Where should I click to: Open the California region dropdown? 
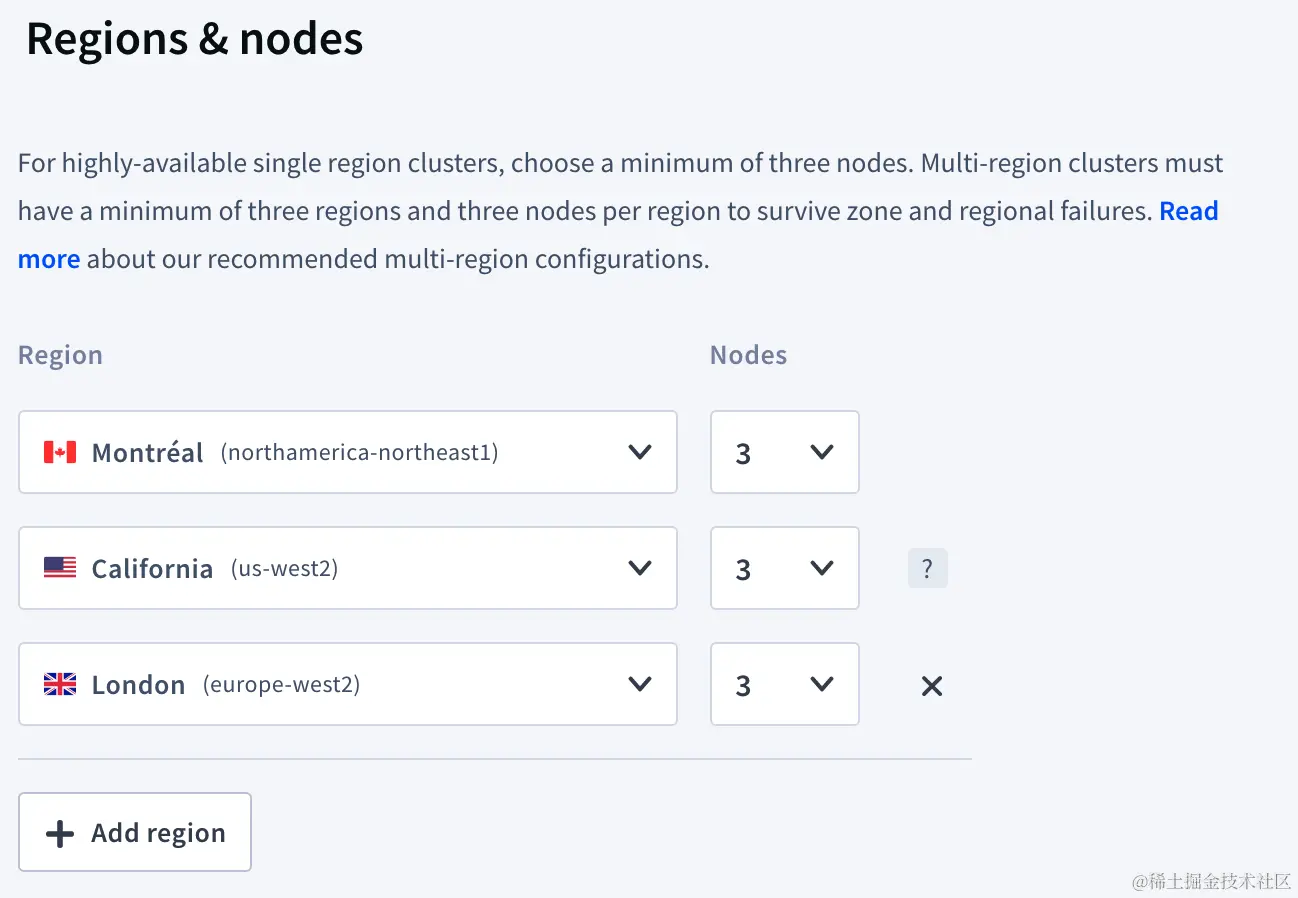point(348,568)
